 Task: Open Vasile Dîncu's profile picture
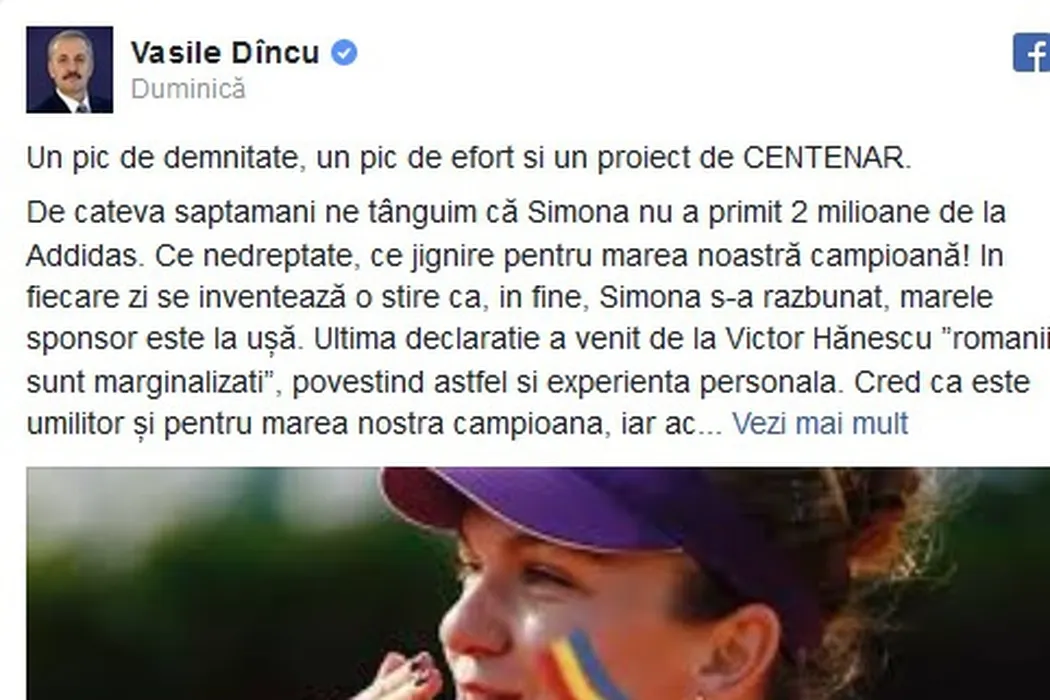pyautogui.click(x=70, y=70)
